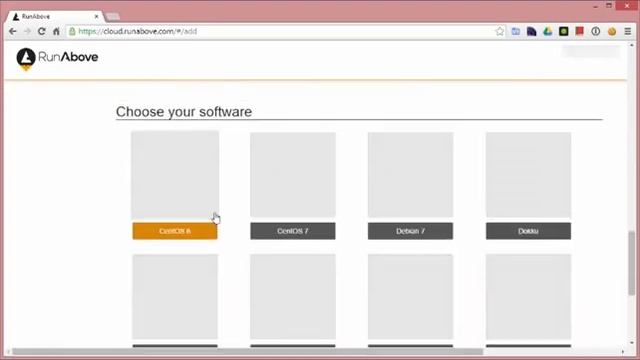640x360 pixels.
Task: Click the green-on-black square extension icon
Action: tap(564, 31)
